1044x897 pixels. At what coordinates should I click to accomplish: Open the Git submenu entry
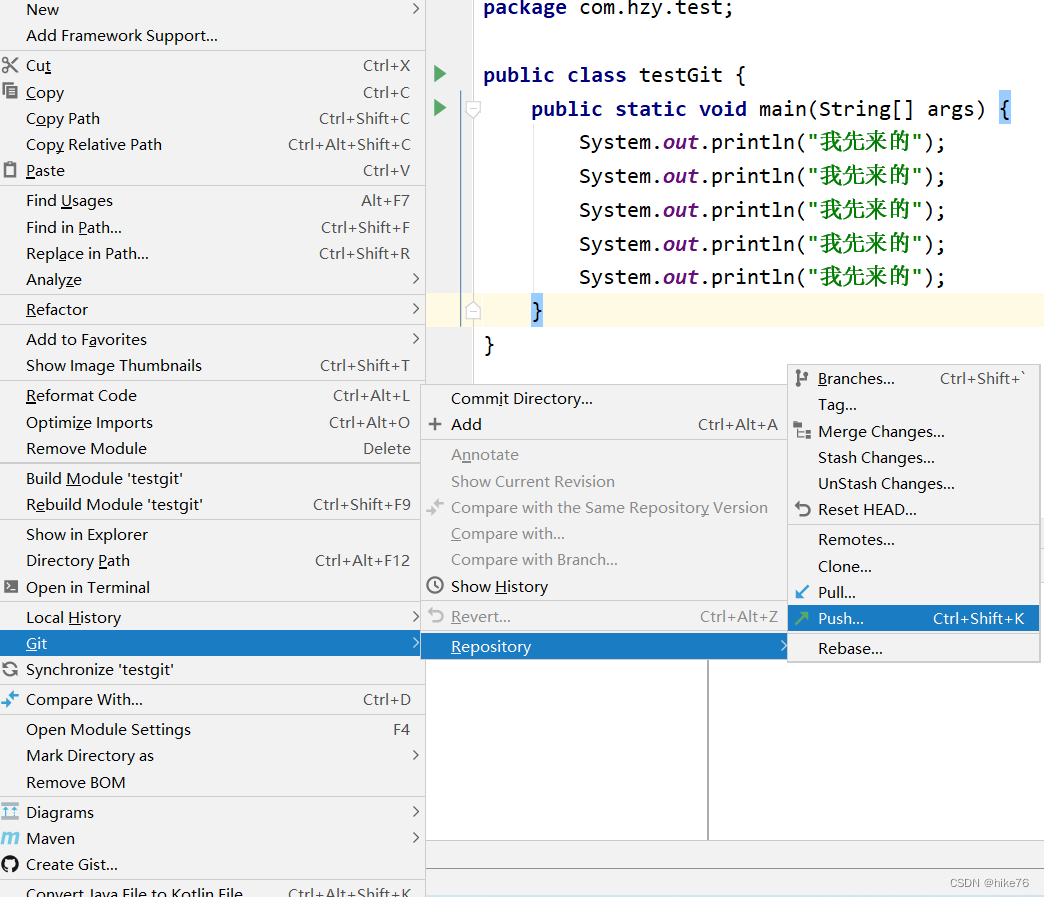[212, 643]
